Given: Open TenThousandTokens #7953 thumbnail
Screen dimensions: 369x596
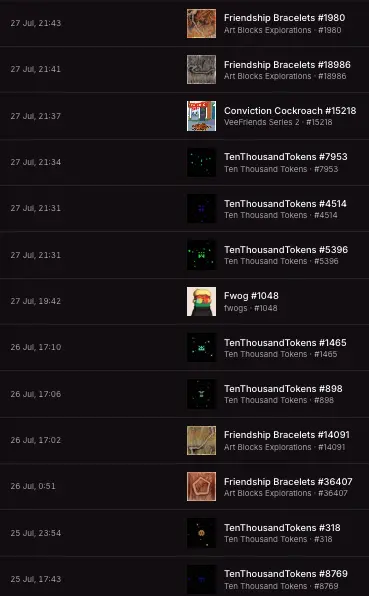Looking at the screenshot, I should pyautogui.click(x=201, y=162).
